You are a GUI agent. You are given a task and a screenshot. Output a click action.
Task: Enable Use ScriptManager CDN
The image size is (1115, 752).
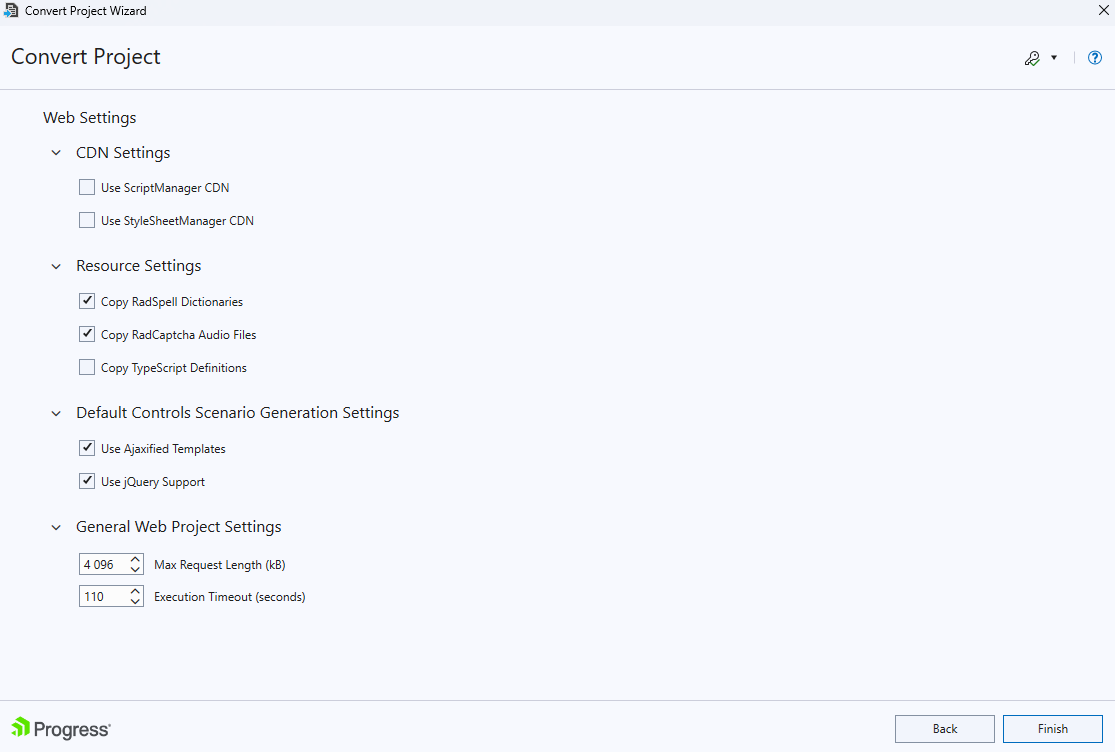click(87, 186)
